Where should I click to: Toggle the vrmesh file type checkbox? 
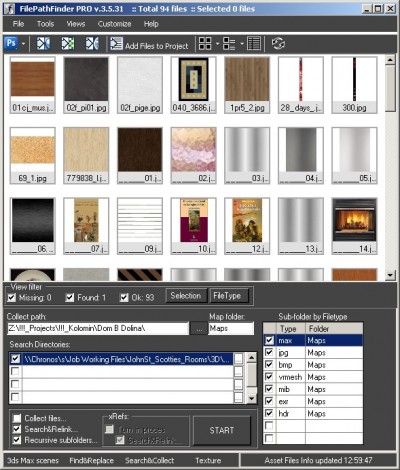coord(269,377)
